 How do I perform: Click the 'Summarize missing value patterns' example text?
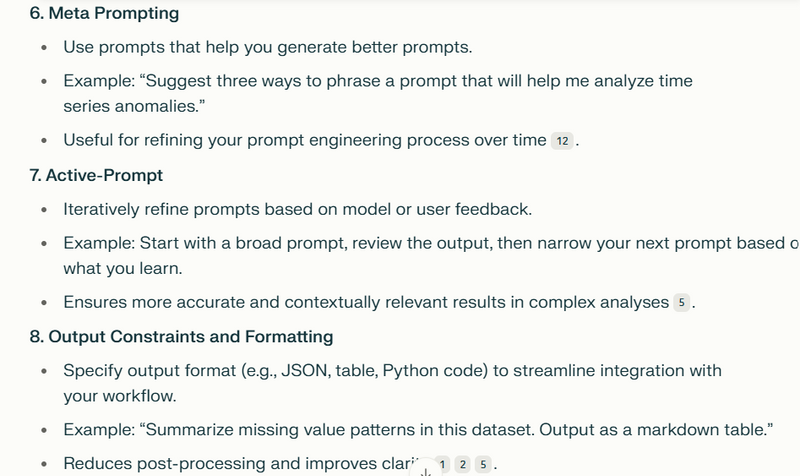418,430
